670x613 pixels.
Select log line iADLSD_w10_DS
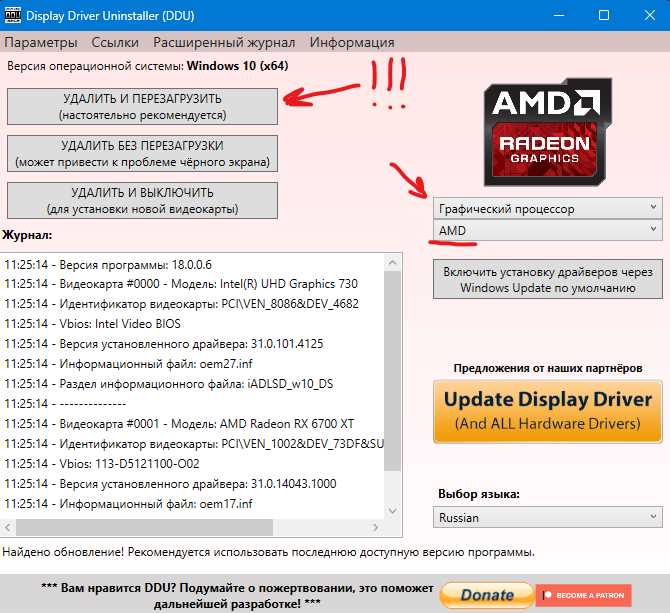tap(168, 384)
